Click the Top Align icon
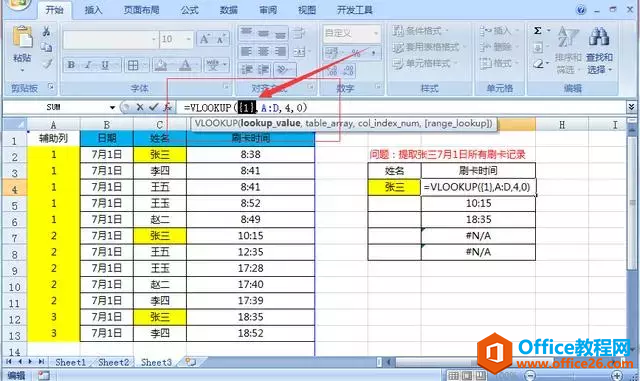The width and height of the screenshot is (640, 381). [x=246, y=33]
